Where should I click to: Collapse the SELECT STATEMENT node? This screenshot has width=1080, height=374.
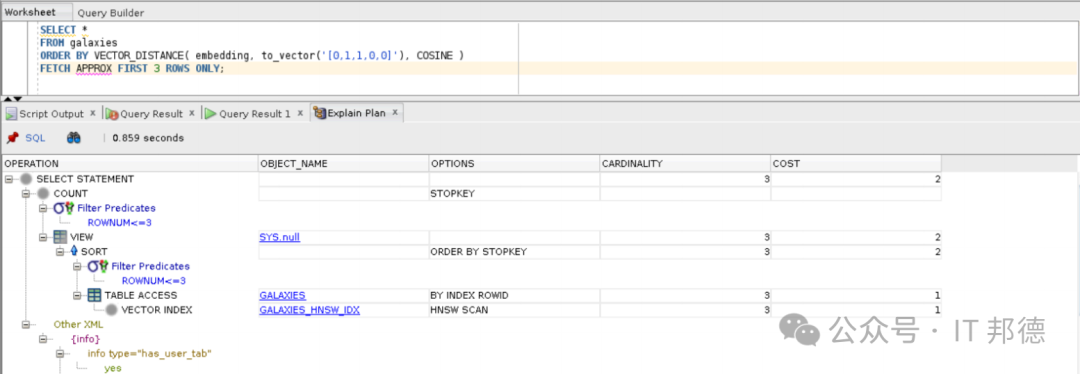click(x=8, y=179)
